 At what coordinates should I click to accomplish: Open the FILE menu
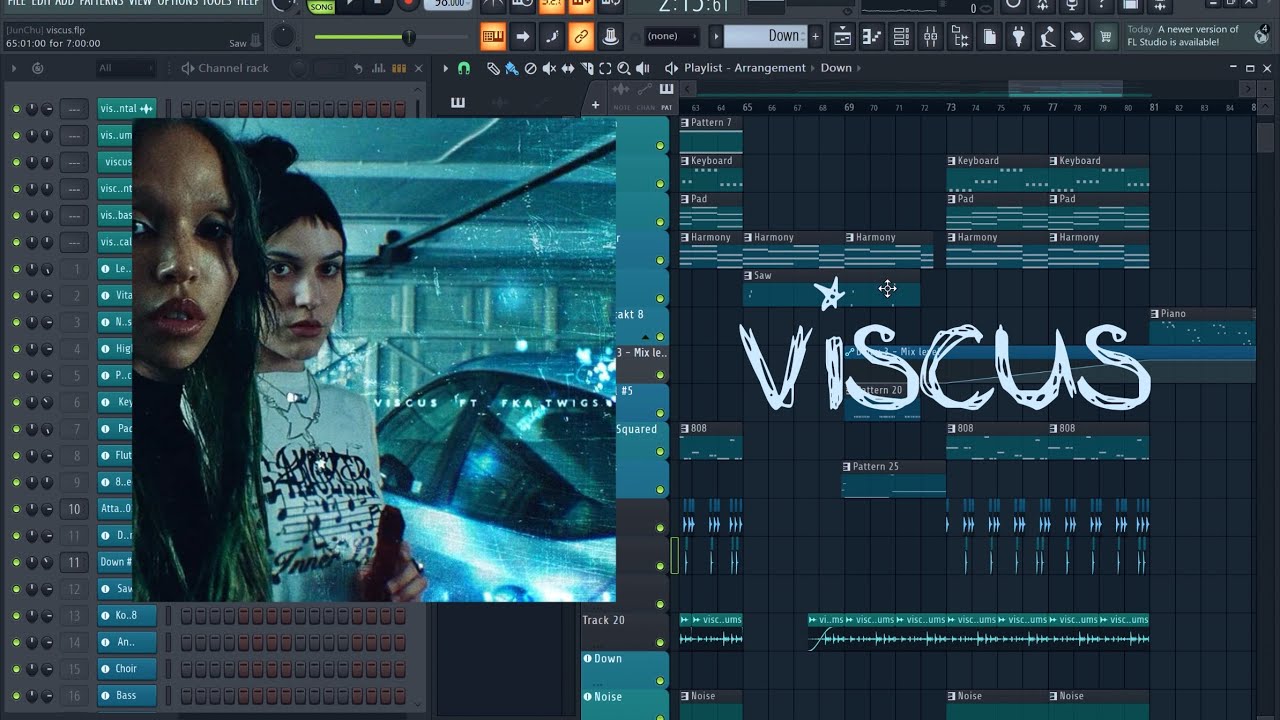(16, 3)
